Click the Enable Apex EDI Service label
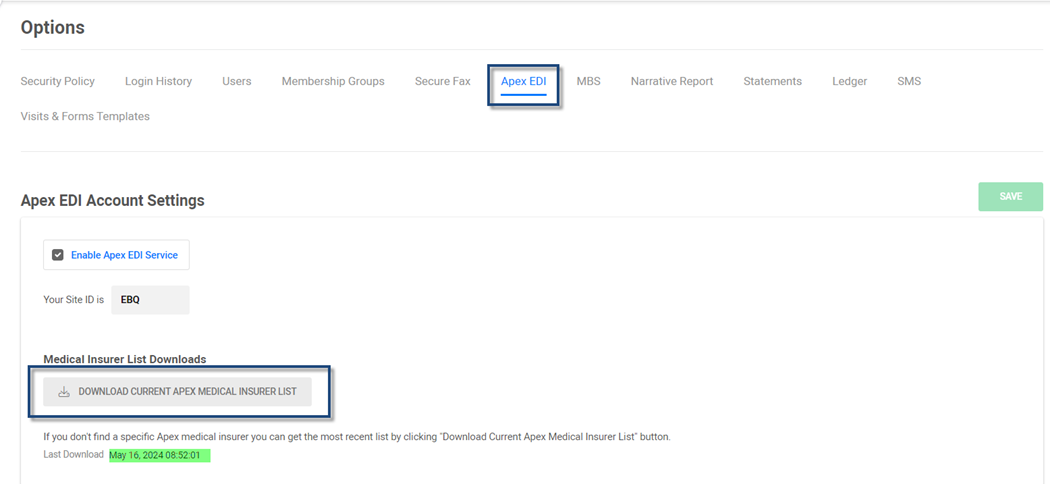 coord(125,255)
